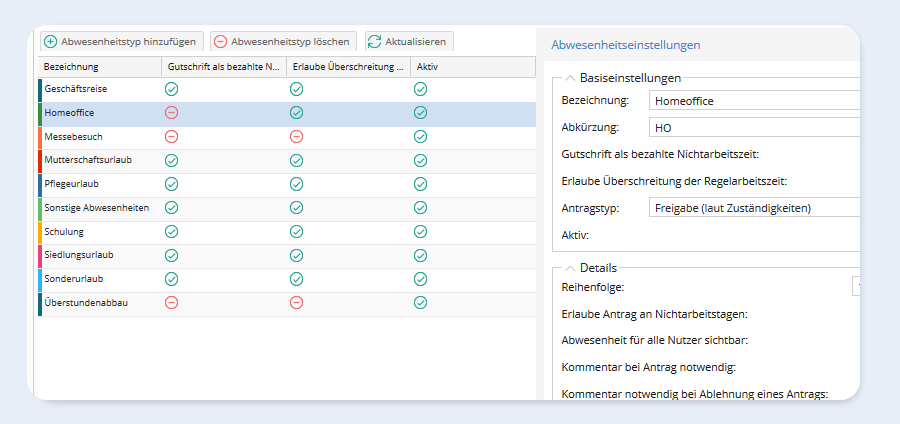Collapse the Basiseinstellungen section
The image size is (900, 424).
pyautogui.click(x=569, y=78)
